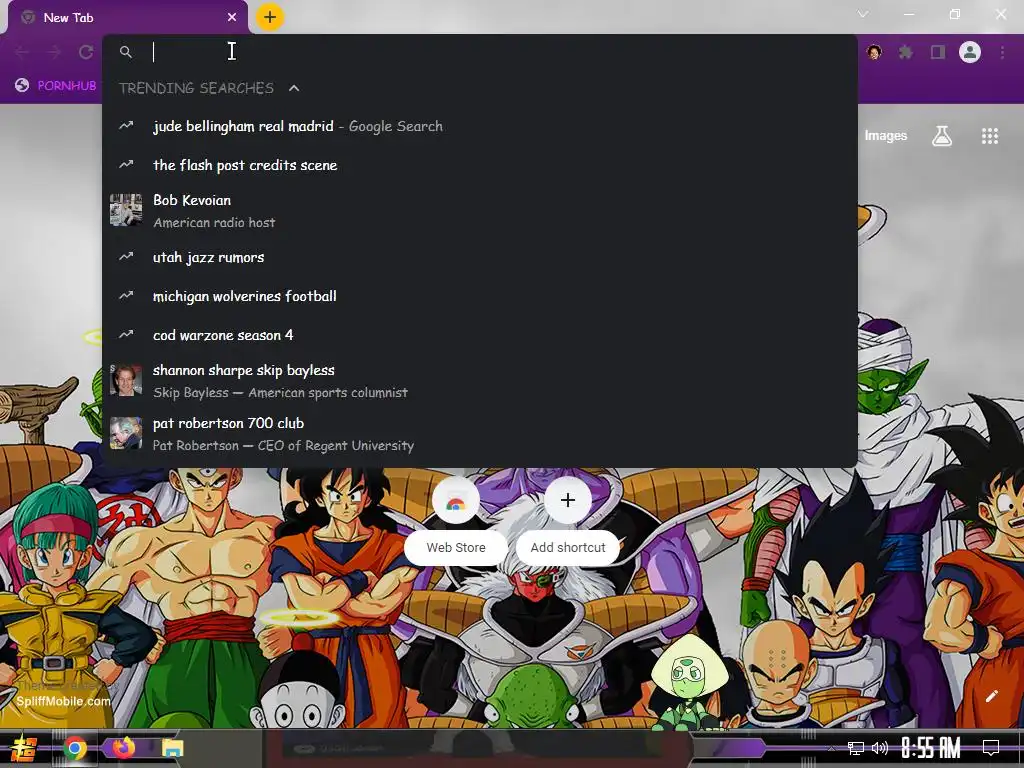Viewport: 1024px width, 768px height.
Task: Toggle the side panel icon
Action: pyautogui.click(x=938, y=52)
